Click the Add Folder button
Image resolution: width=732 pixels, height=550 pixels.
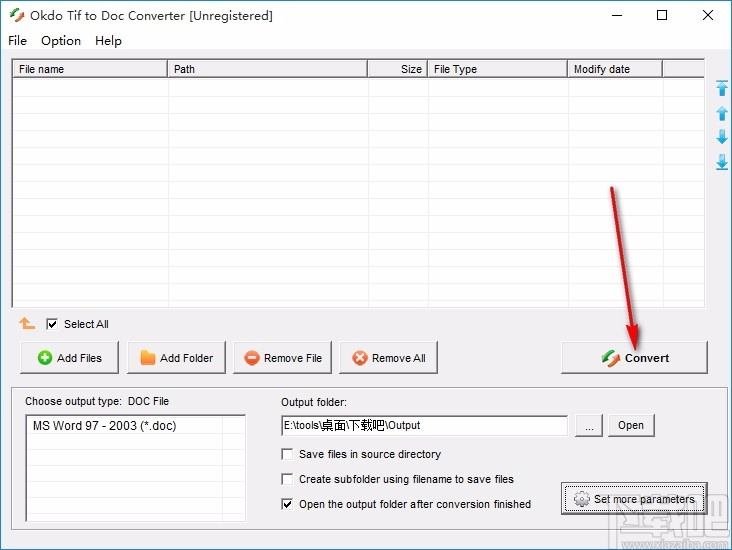[x=176, y=358]
